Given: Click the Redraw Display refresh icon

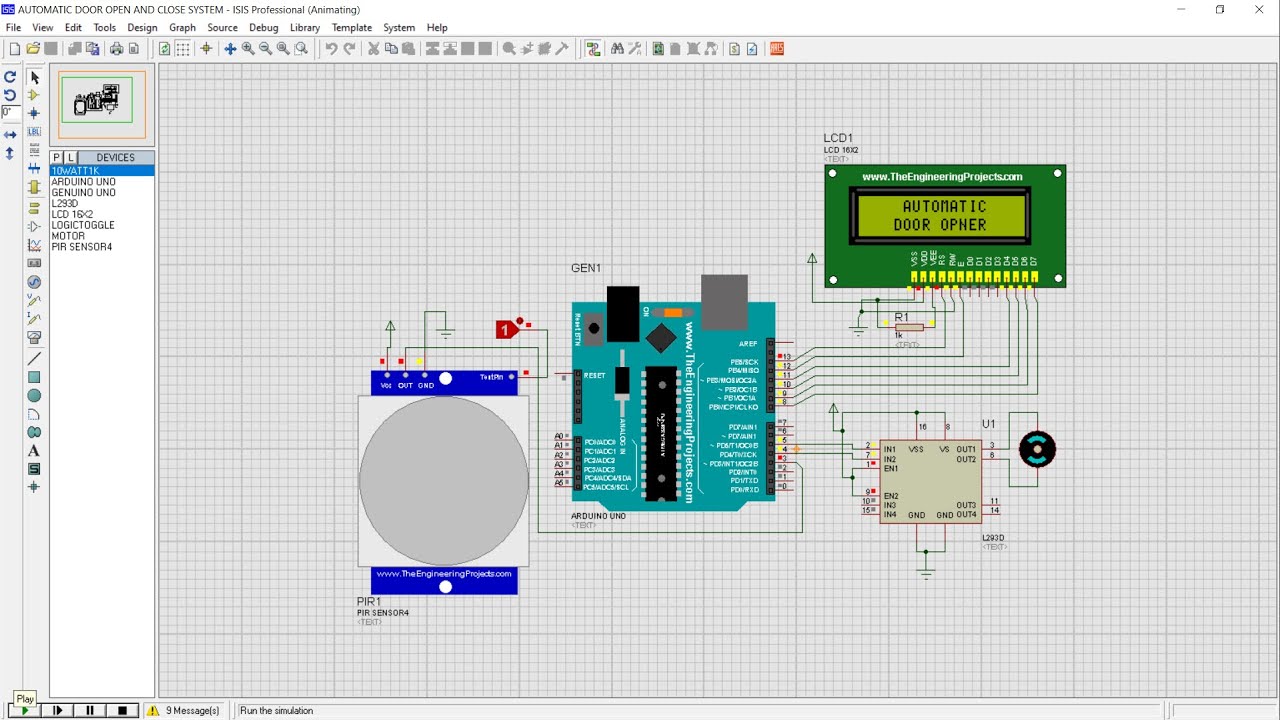Looking at the screenshot, I should coord(165,48).
